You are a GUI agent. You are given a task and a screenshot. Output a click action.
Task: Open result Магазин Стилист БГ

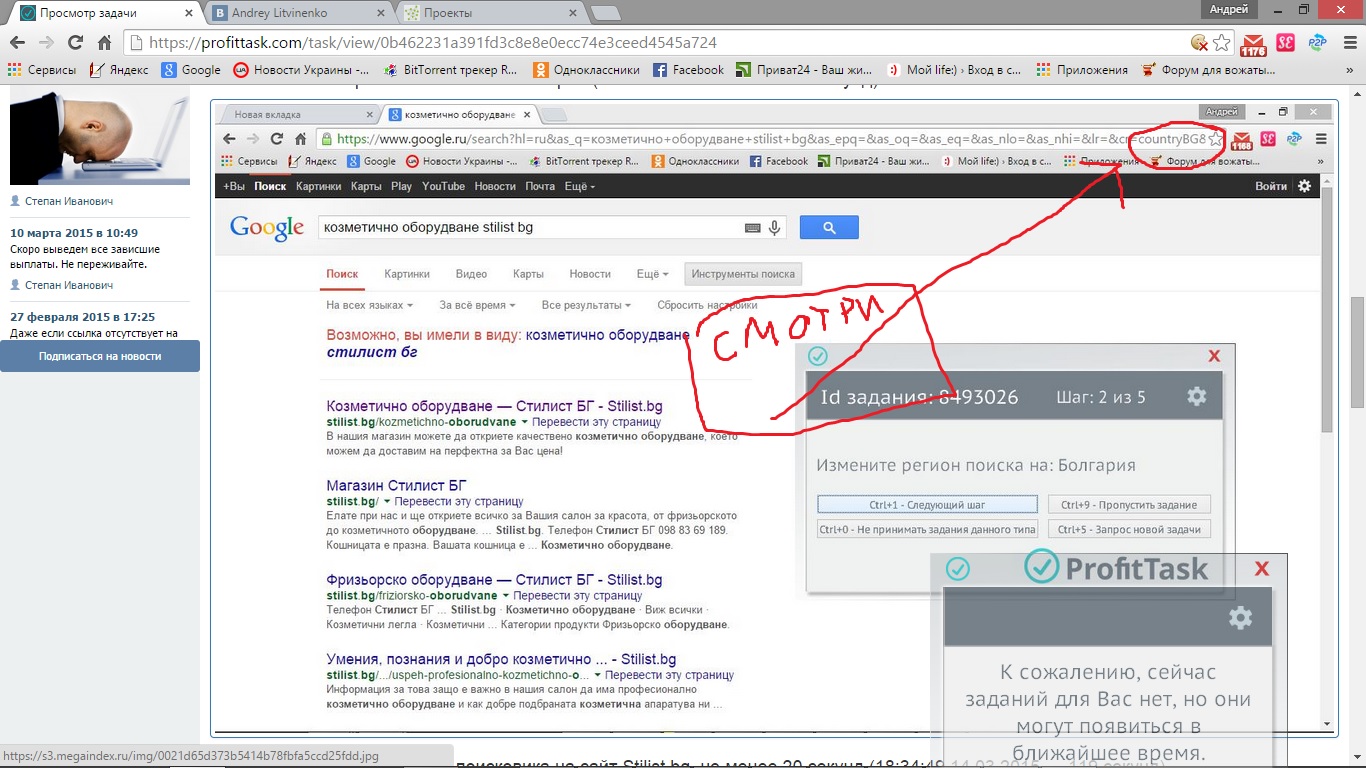(396, 485)
